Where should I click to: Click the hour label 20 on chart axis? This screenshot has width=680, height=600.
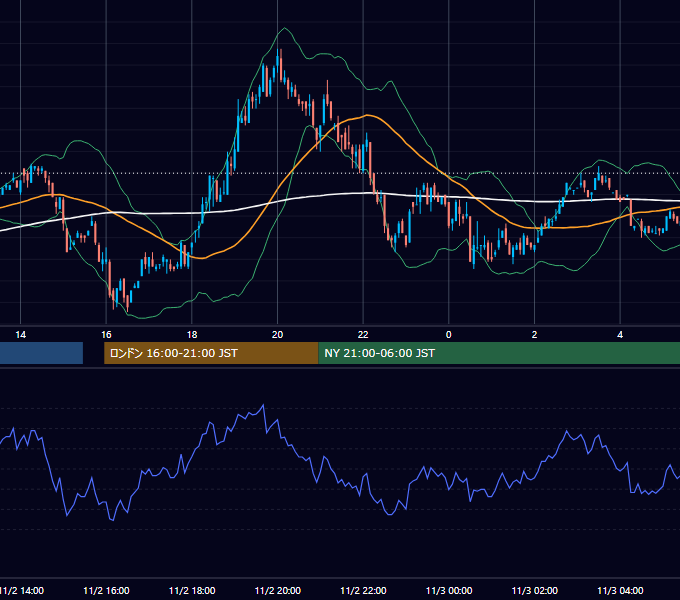coord(278,335)
